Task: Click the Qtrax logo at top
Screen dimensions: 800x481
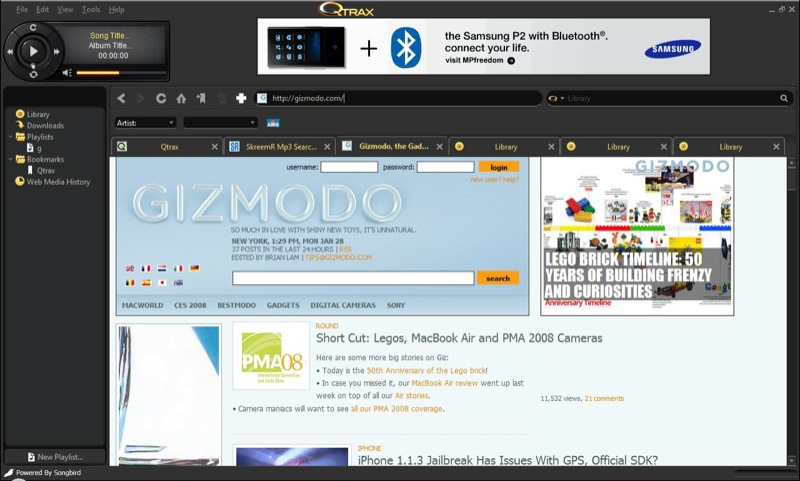Action: [x=347, y=9]
